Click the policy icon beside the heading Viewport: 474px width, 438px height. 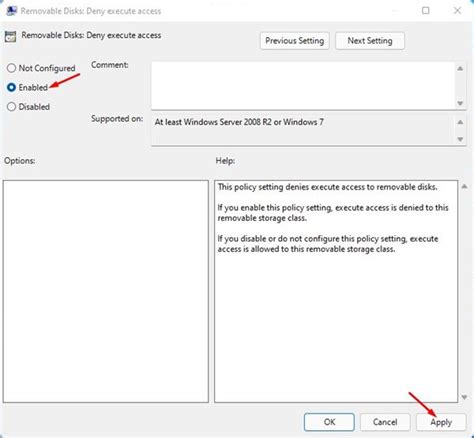[x=10, y=37]
